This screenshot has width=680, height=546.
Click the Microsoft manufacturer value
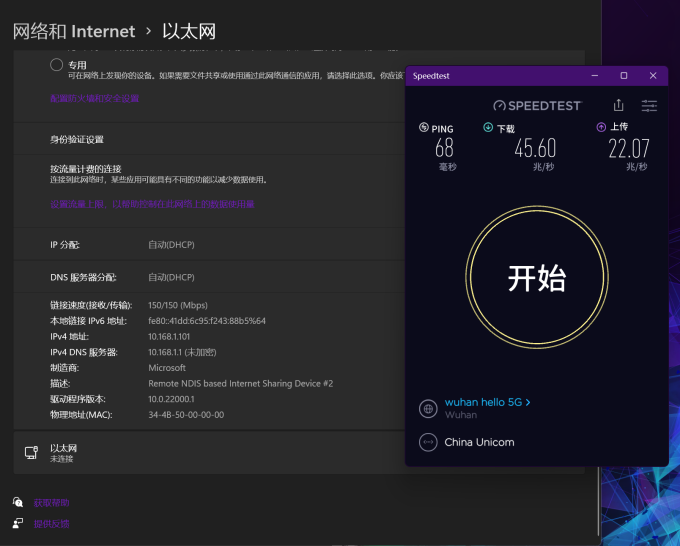tap(167, 368)
